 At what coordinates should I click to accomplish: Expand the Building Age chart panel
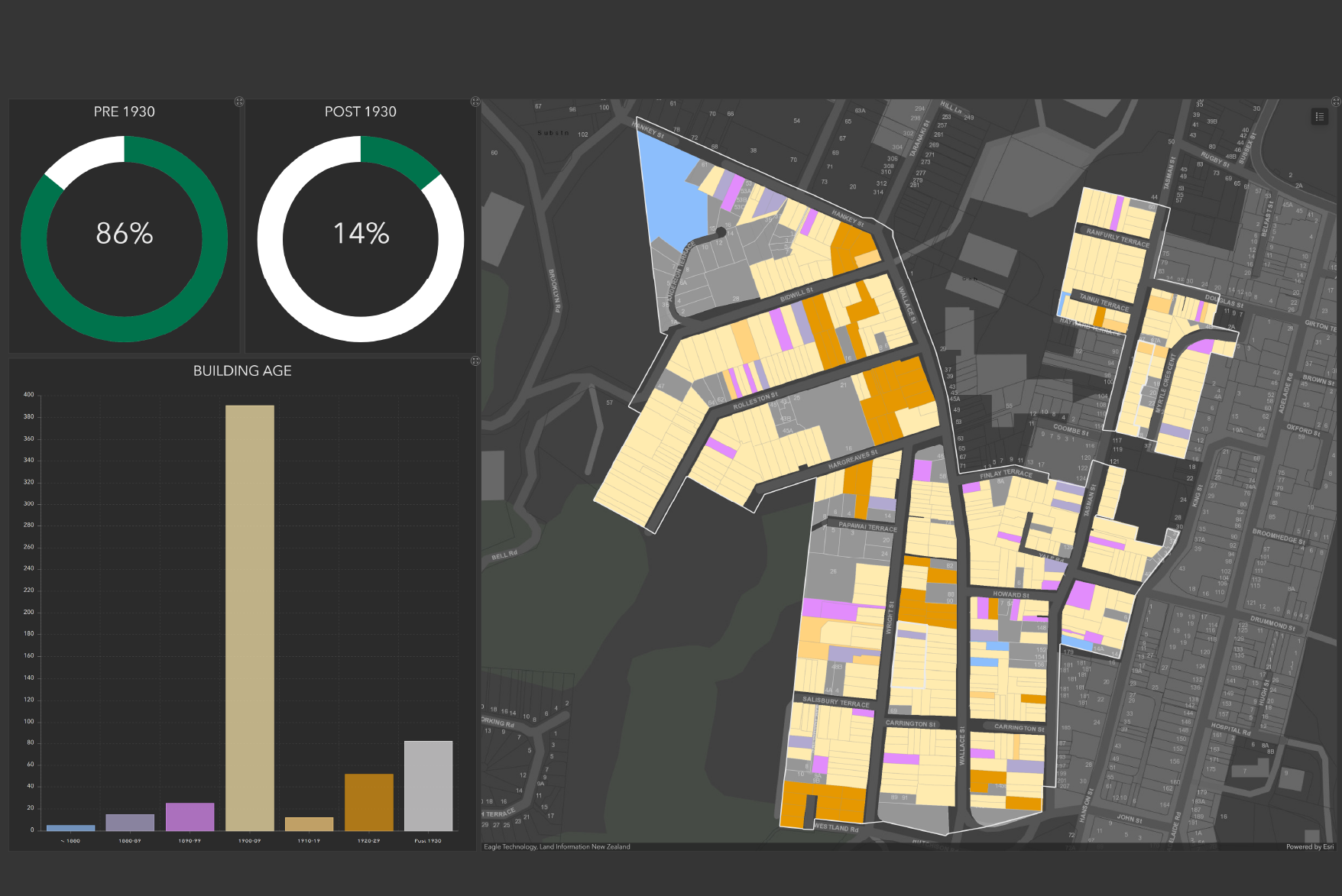click(x=475, y=361)
